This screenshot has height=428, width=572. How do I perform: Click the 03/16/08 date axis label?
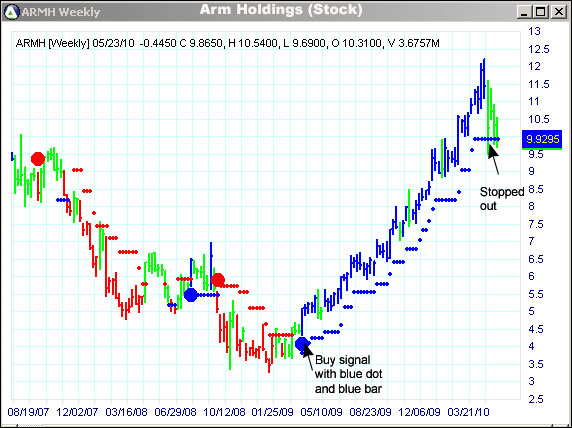point(126,412)
